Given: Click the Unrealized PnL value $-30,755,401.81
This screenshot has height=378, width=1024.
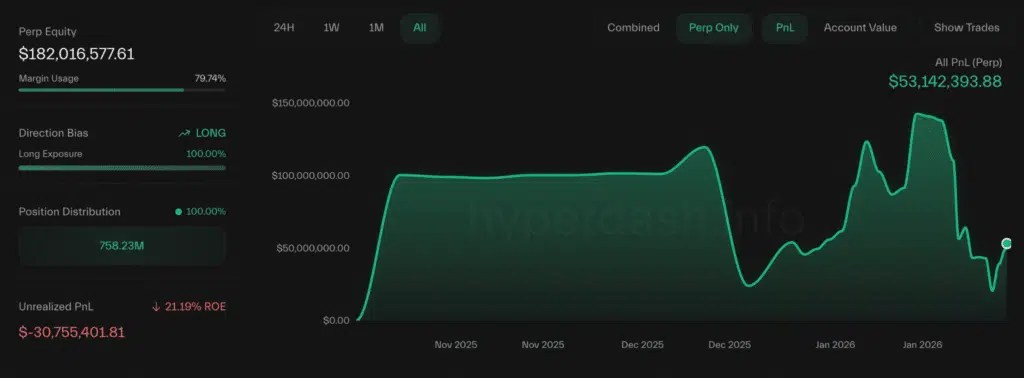Looking at the screenshot, I should click(72, 332).
